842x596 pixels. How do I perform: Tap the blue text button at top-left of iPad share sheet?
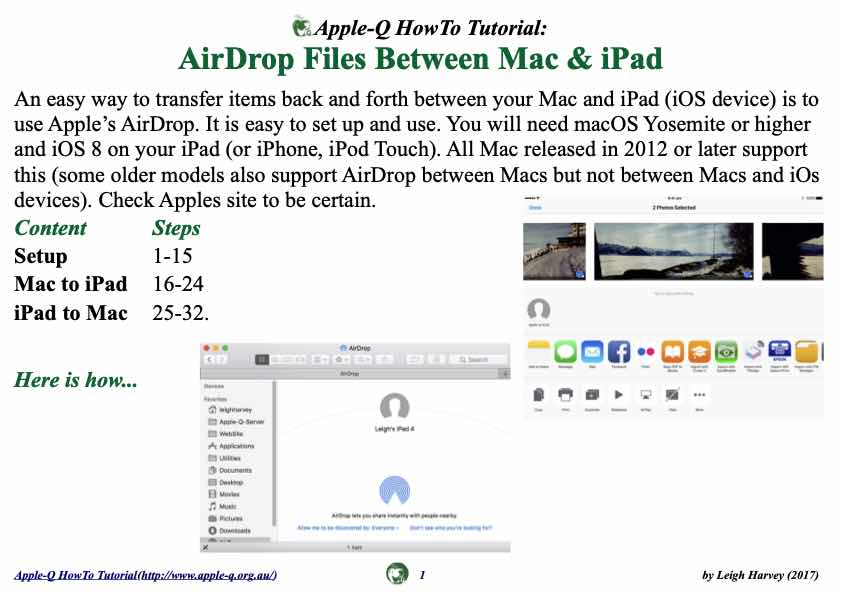[x=535, y=207]
